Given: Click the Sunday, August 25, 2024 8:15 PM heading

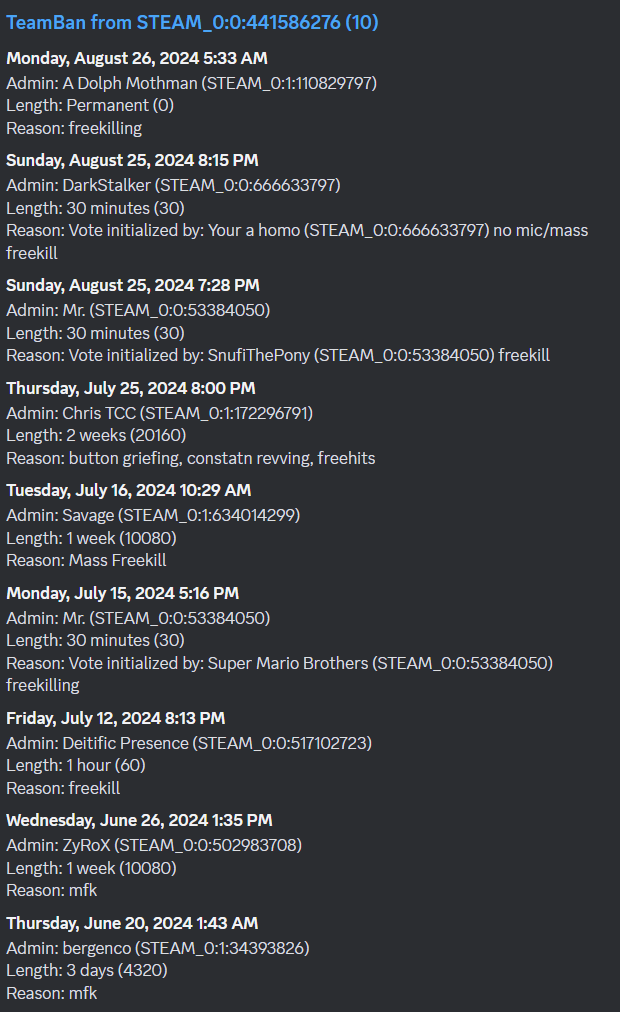Looking at the screenshot, I should tap(132, 160).
